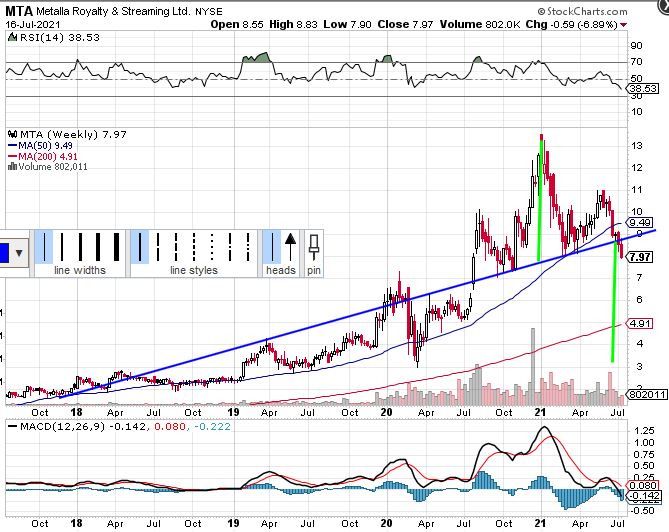
Task: Click the -0.142 MACD value tag
Action: click(x=644, y=496)
